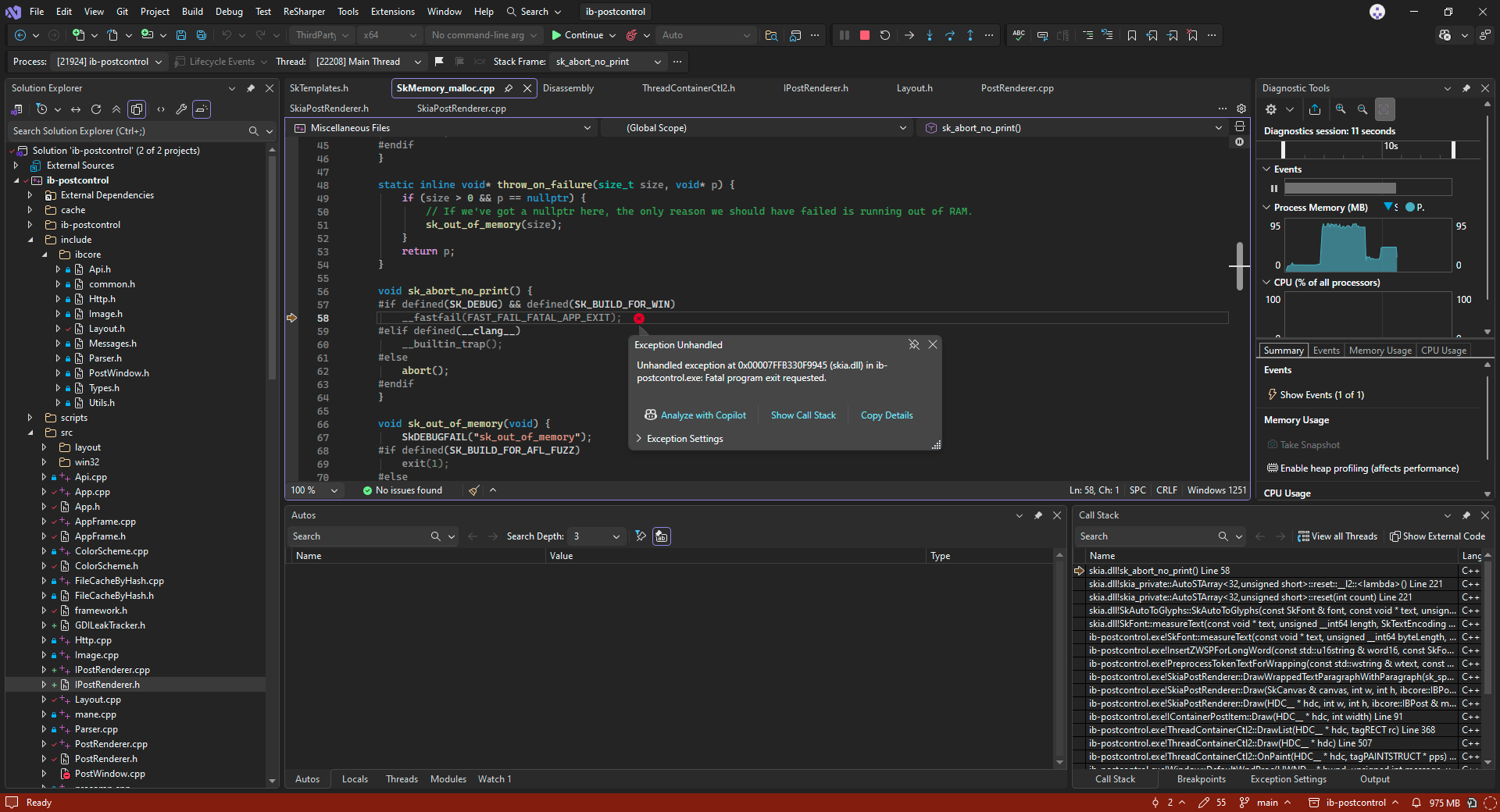
Task: Click Copy Details in exception popup
Action: (887, 415)
